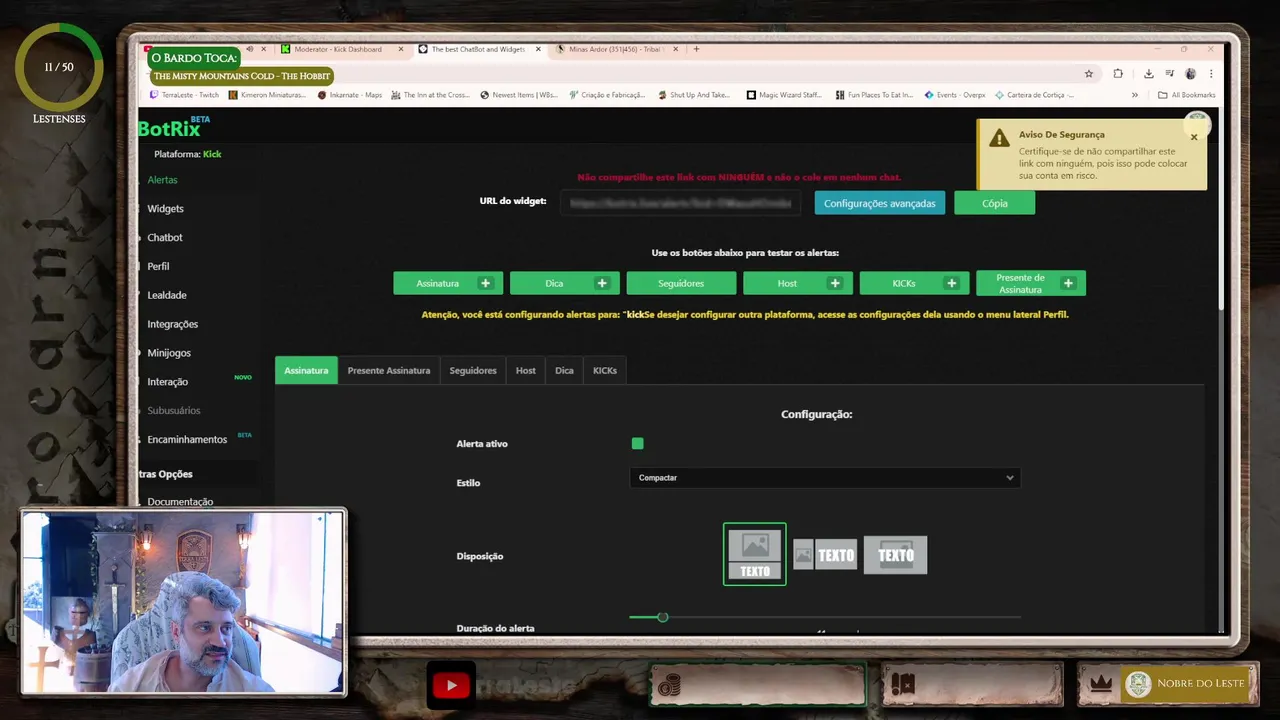The width and height of the screenshot is (1280, 720).
Task: Open Documentação in sidebar
Action: (x=180, y=502)
